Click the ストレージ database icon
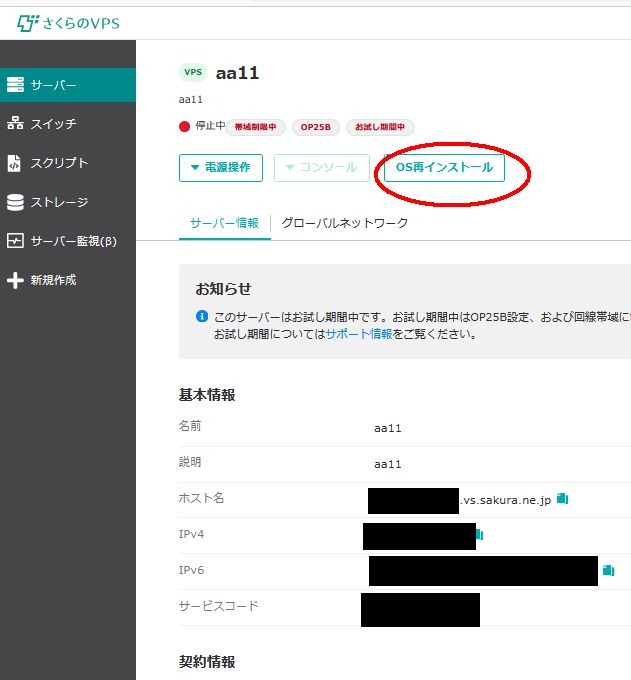Viewport: 631px width, 680px height. click(15, 202)
